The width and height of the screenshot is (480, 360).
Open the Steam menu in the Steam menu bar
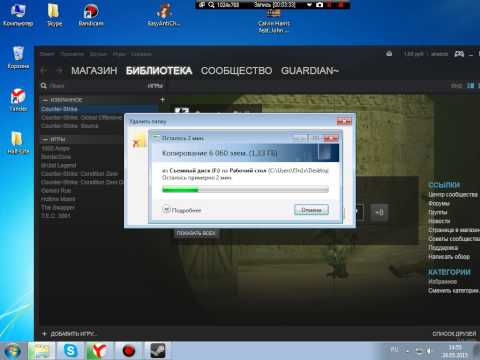click(47, 54)
